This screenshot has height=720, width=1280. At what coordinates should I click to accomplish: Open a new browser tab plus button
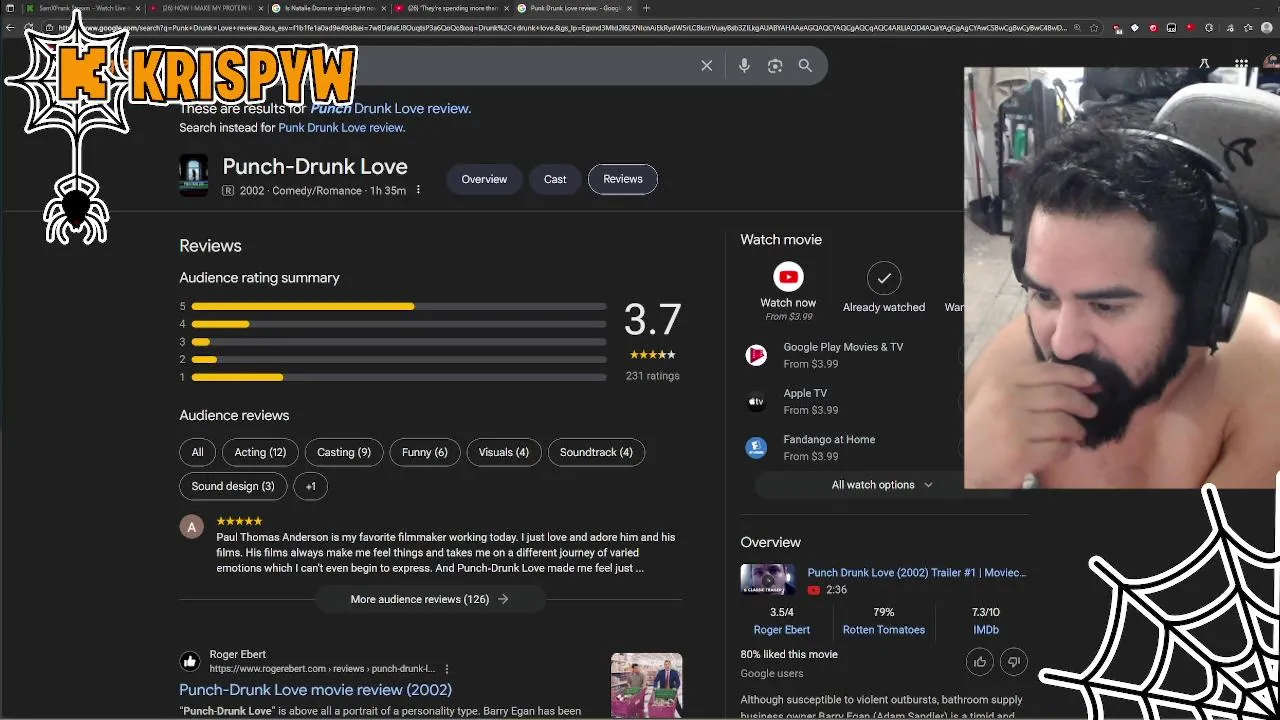coord(646,8)
